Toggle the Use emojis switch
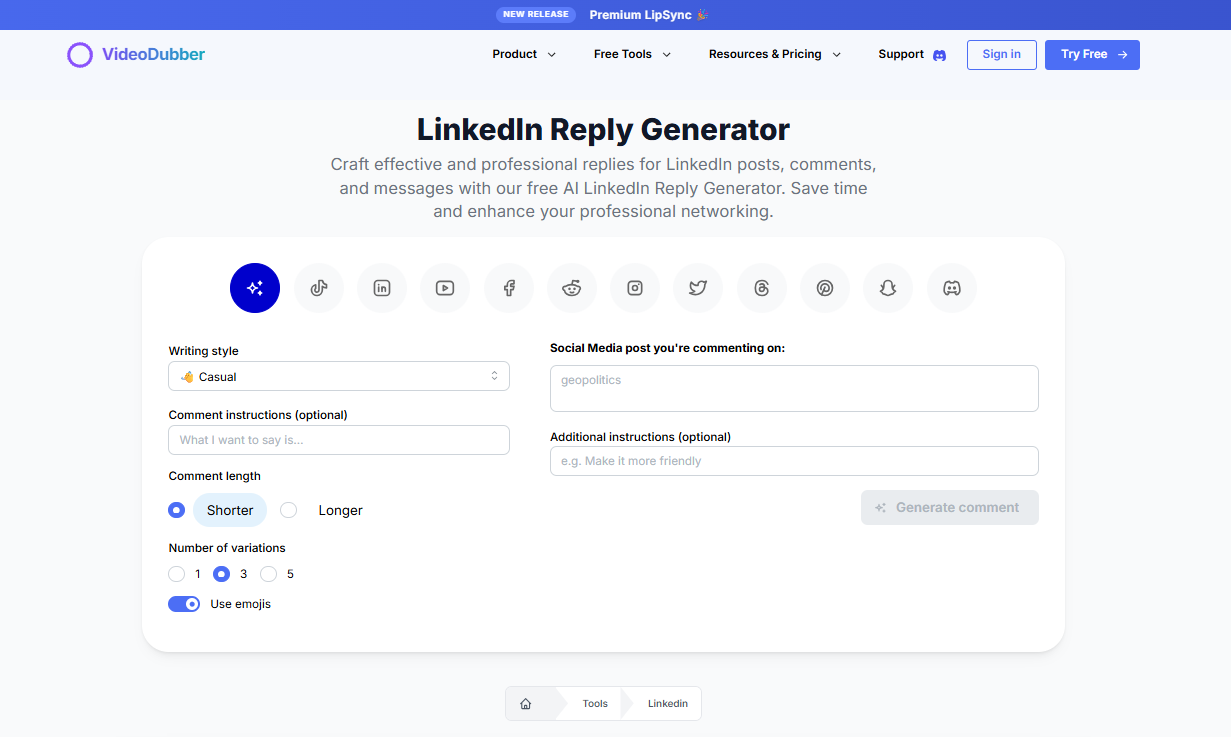The height and width of the screenshot is (737, 1231). [x=184, y=604]
